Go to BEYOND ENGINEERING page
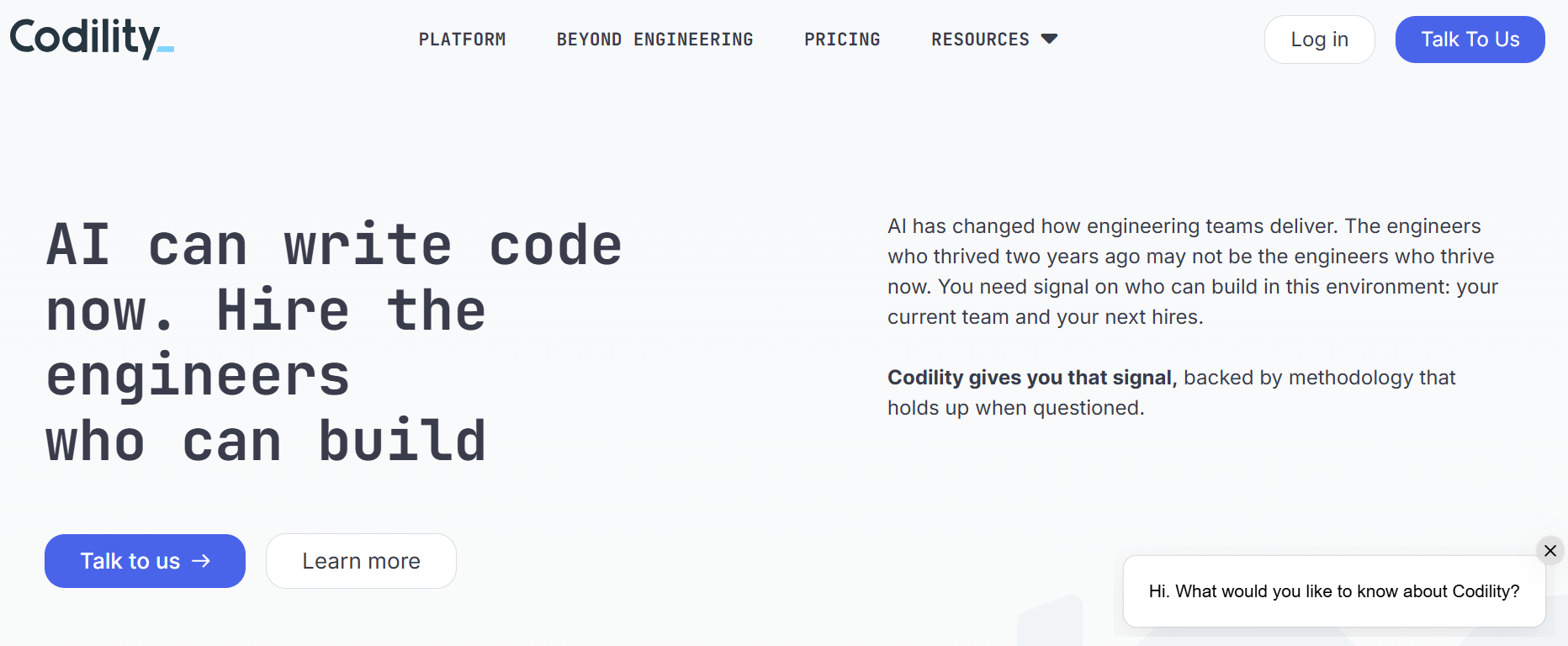Viewport: 1568px width, 646px height. point(654,40)
